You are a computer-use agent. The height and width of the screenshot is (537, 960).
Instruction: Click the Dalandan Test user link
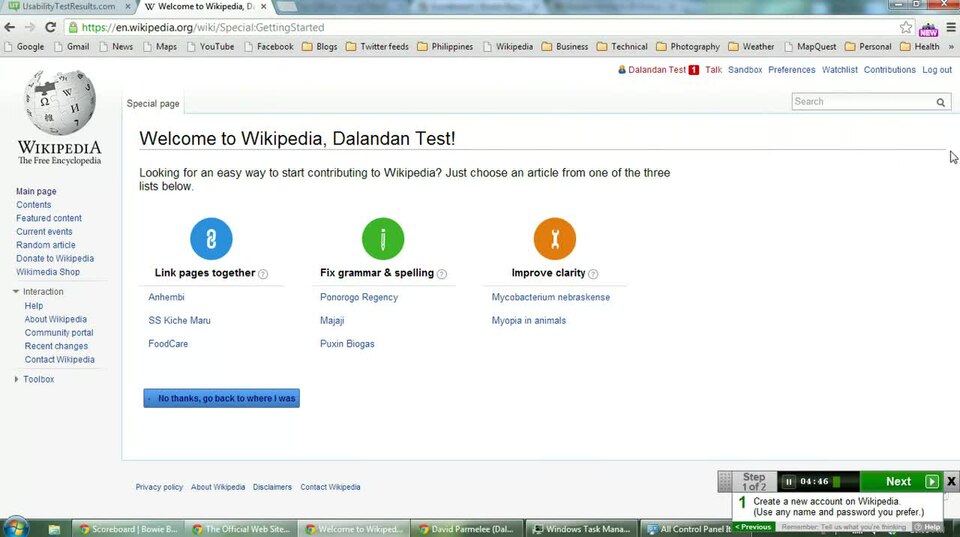click(657, 70)
